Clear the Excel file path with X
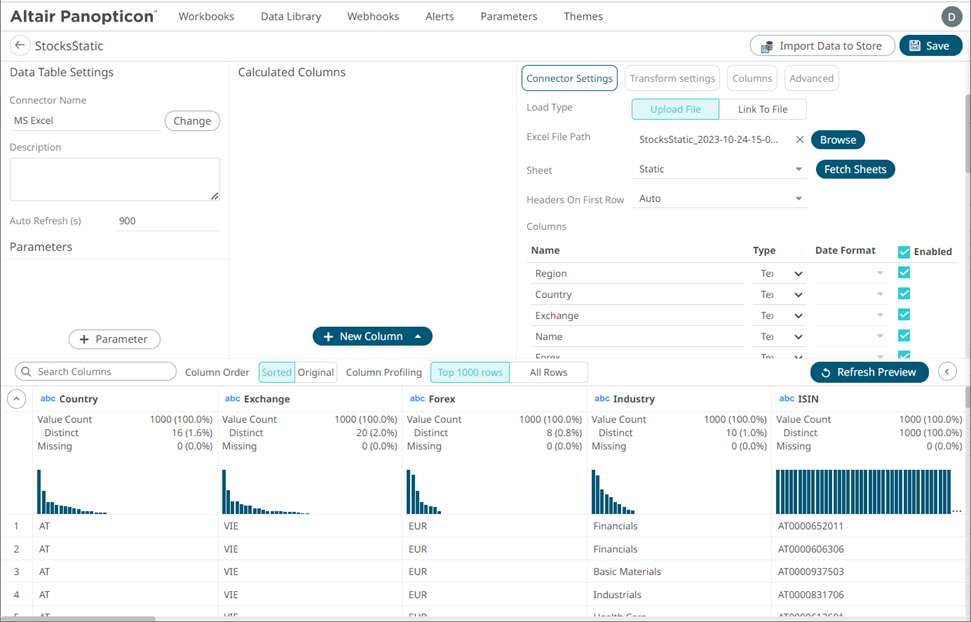 [x=799, y=140]
